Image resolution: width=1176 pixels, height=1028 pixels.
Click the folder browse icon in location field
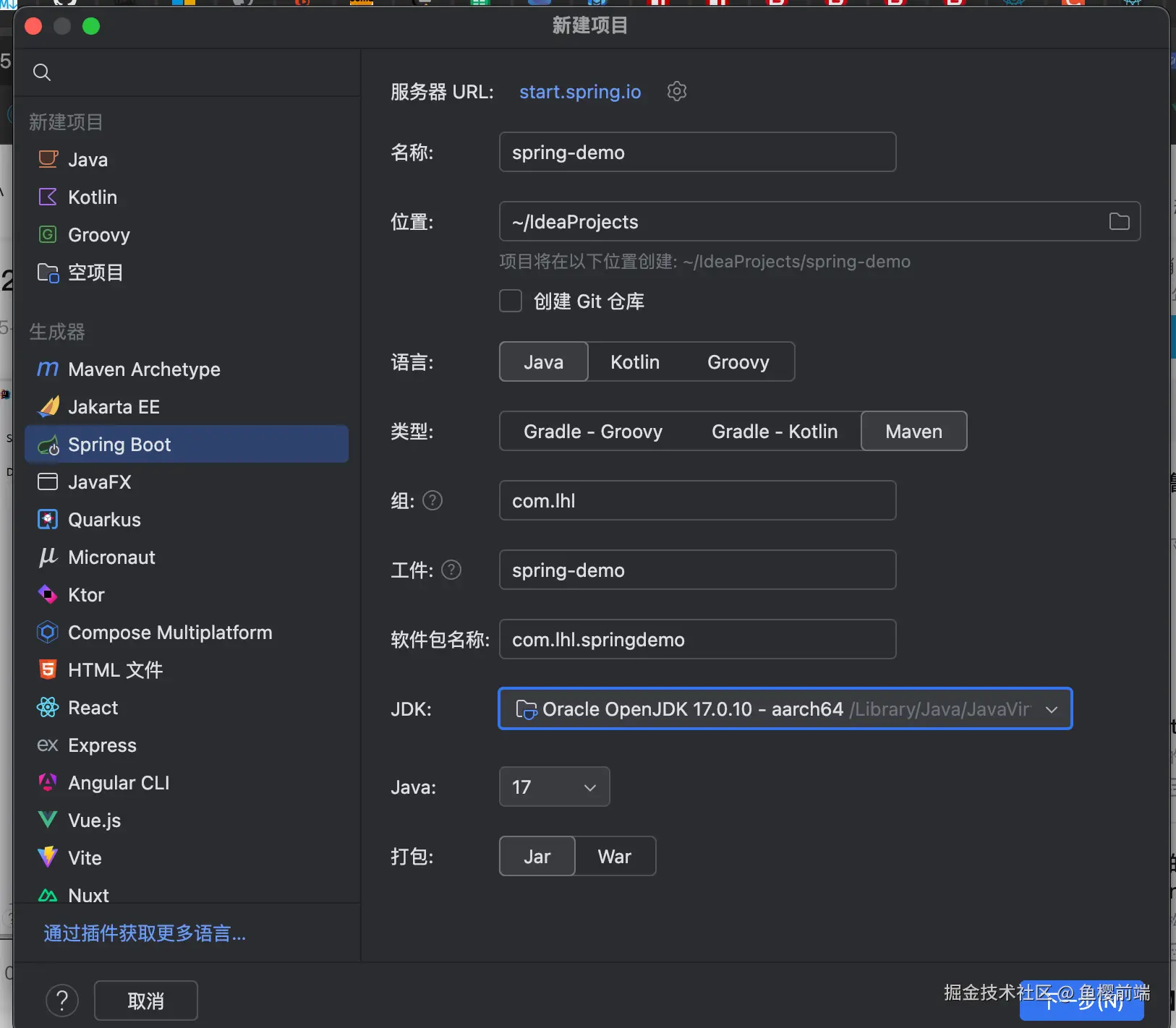(1119, 221)
